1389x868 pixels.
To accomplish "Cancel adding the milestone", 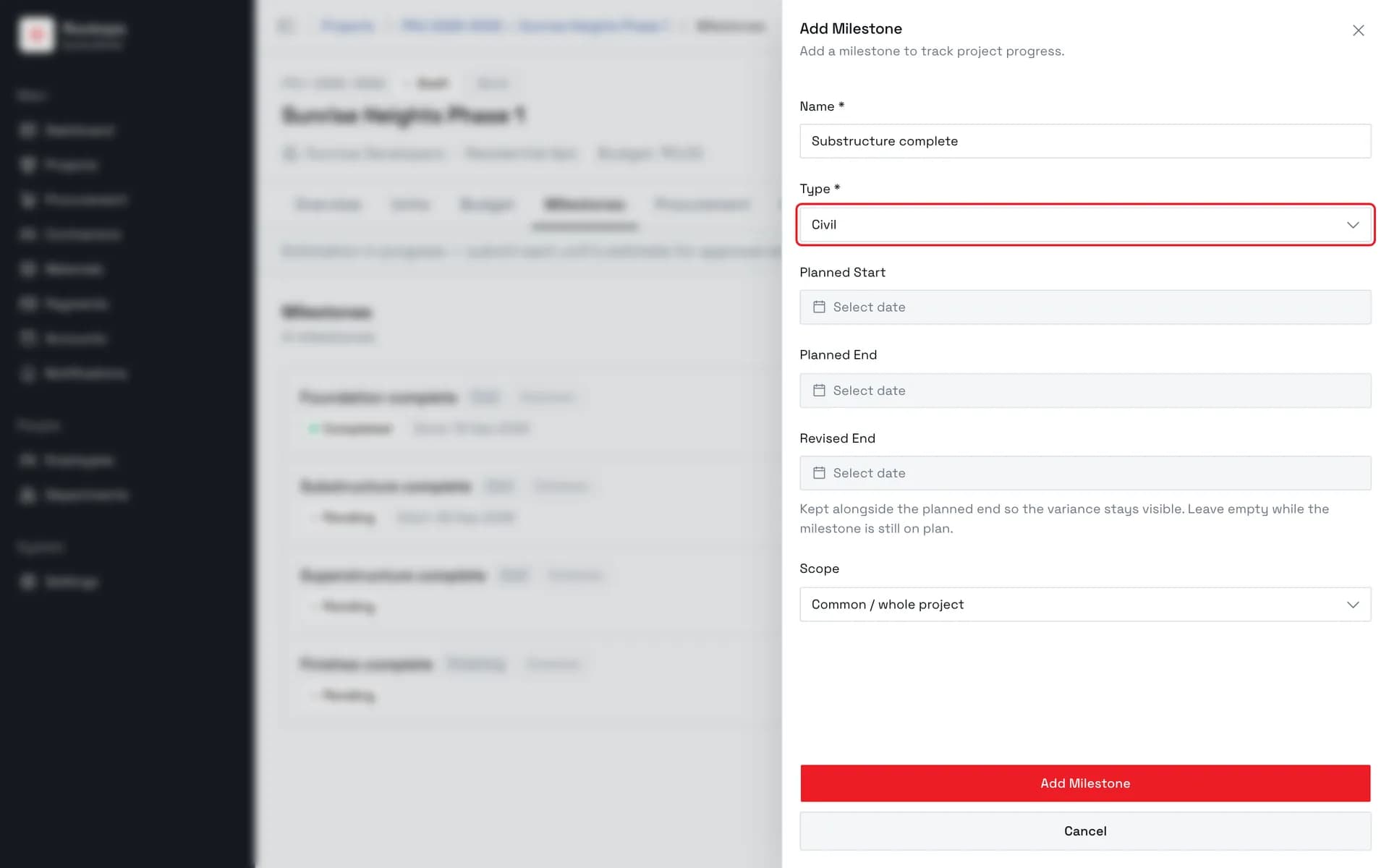I will (x=1085, y=831).
